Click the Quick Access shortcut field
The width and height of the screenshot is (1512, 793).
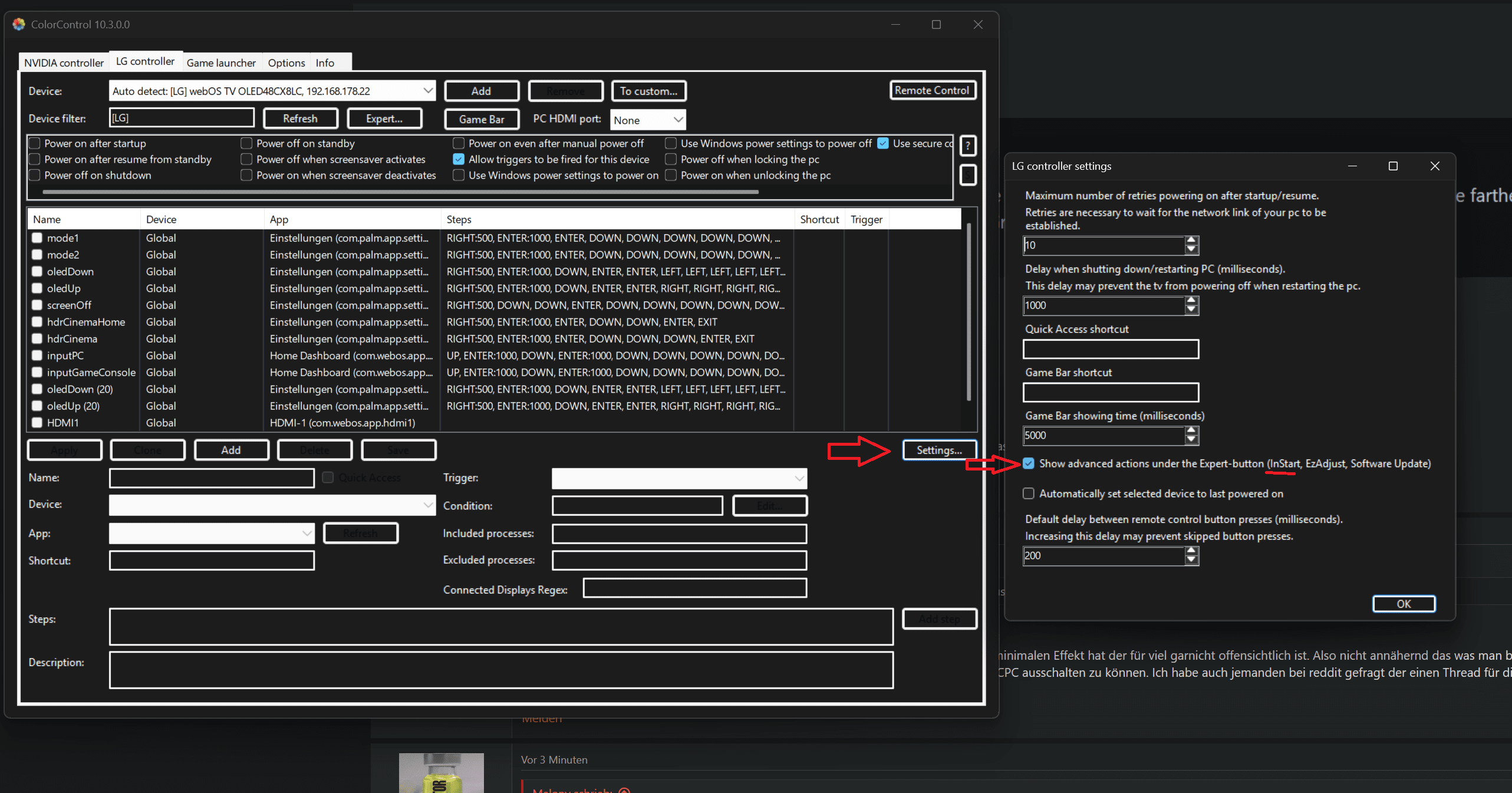click(1111, 349)
